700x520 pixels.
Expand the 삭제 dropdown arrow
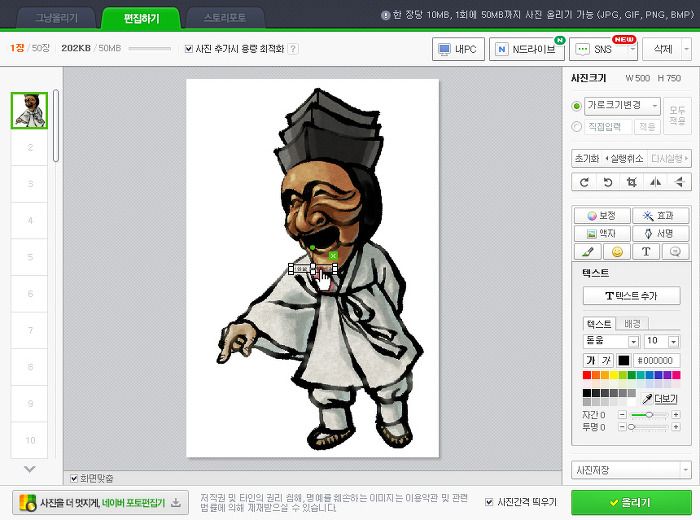pos(687,49)
